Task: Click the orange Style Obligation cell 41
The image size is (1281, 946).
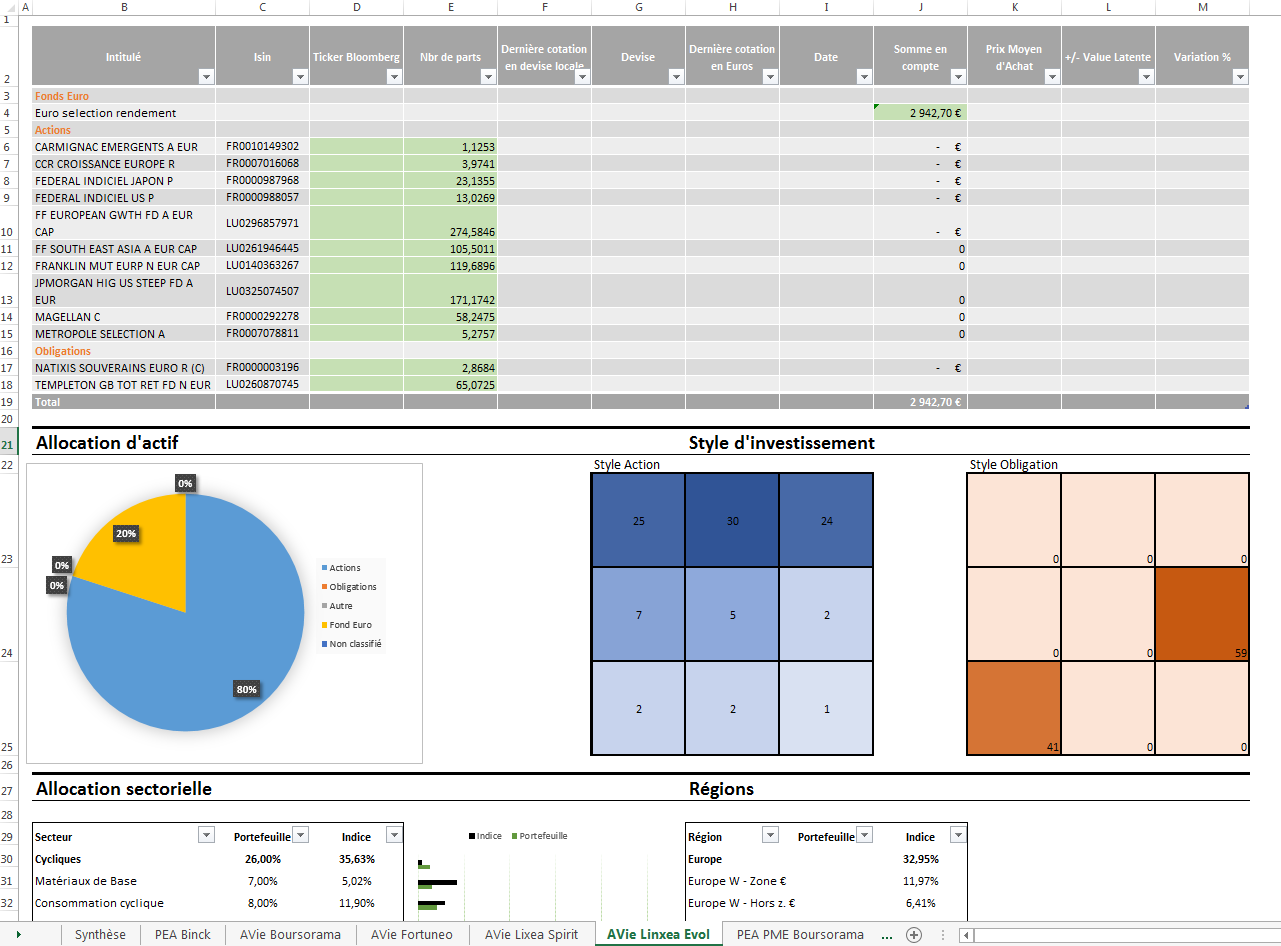Action: [1014, 708]
